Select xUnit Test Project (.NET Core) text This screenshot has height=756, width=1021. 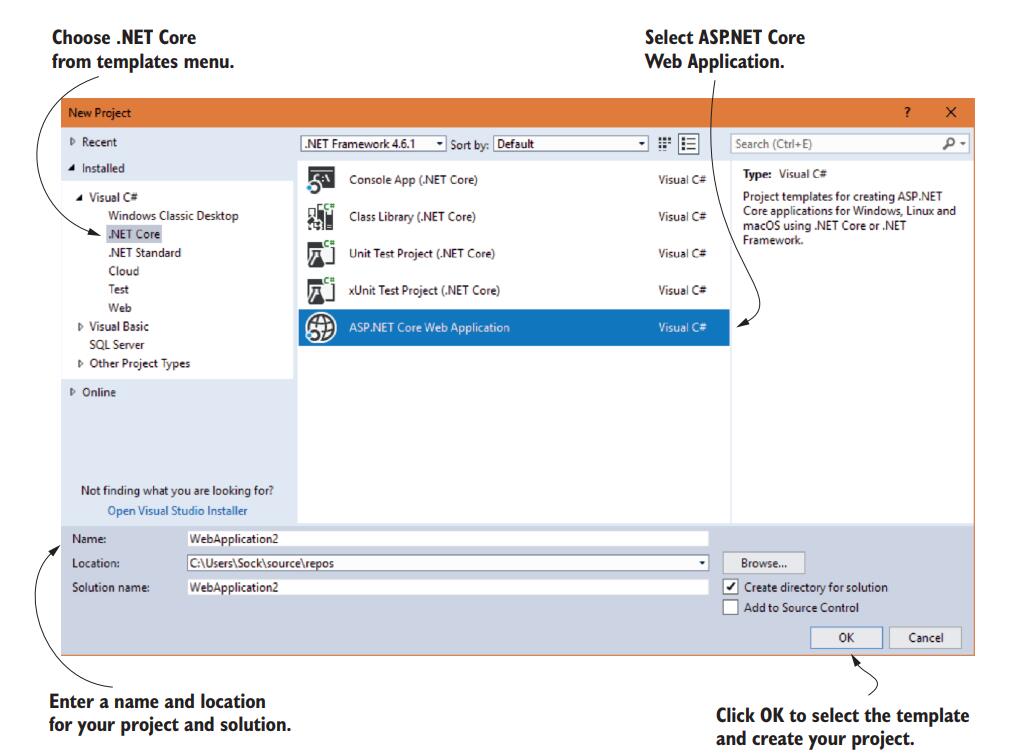pyautogui.click(x=425, y=290)
